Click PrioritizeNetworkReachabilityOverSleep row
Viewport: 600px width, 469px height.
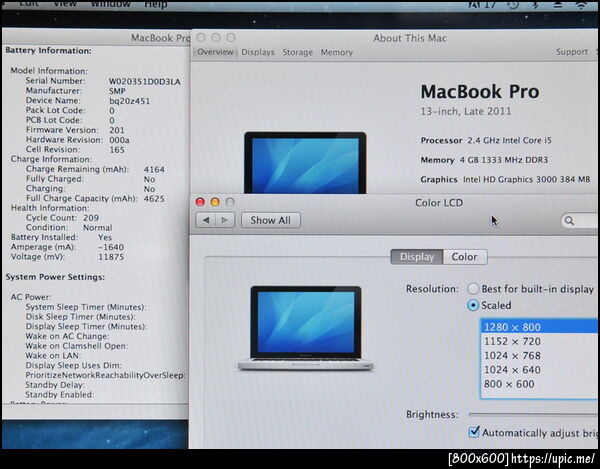(x=105, y=375)
